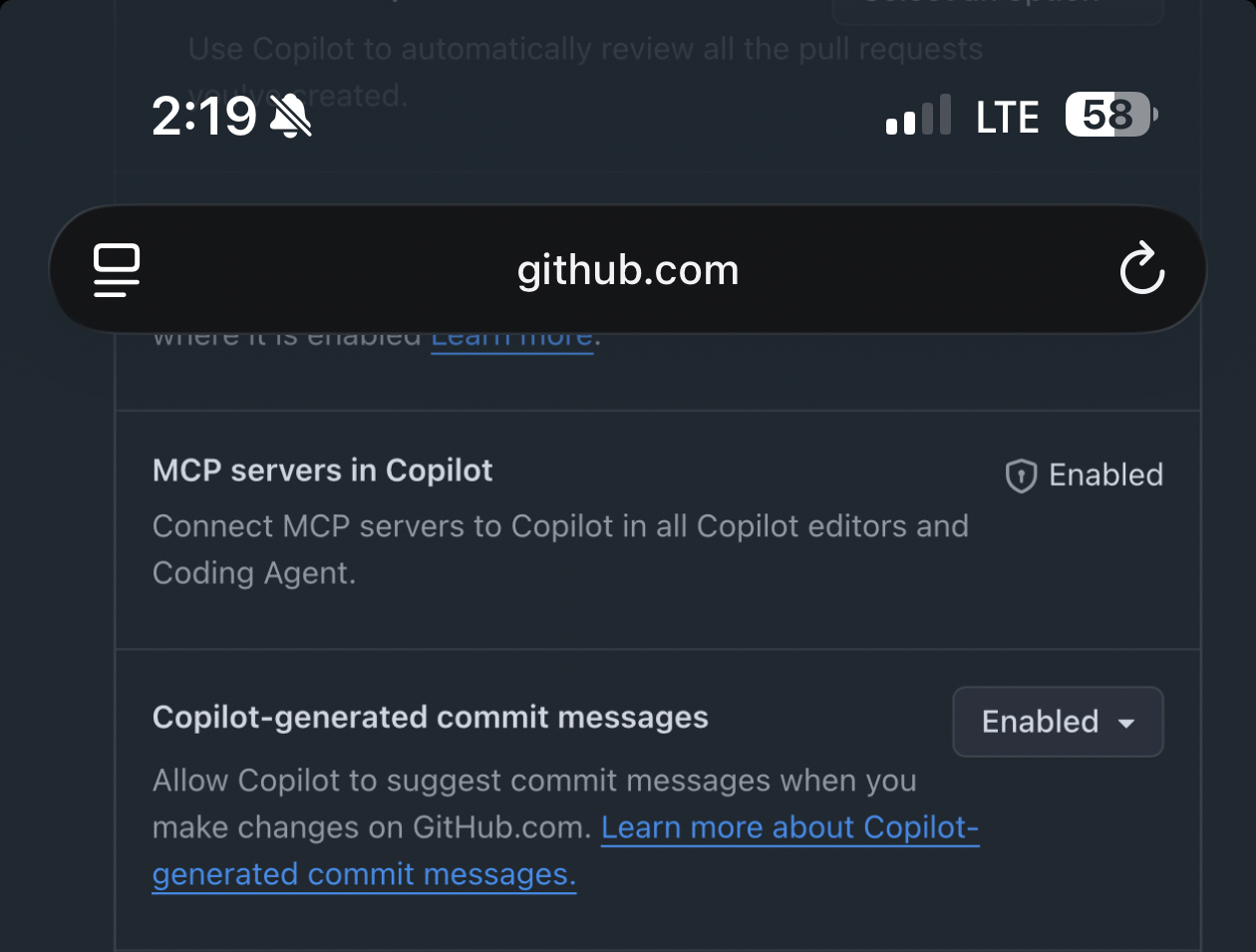Click the Copilot-generated commit messages heading

(x=430, y=718)
